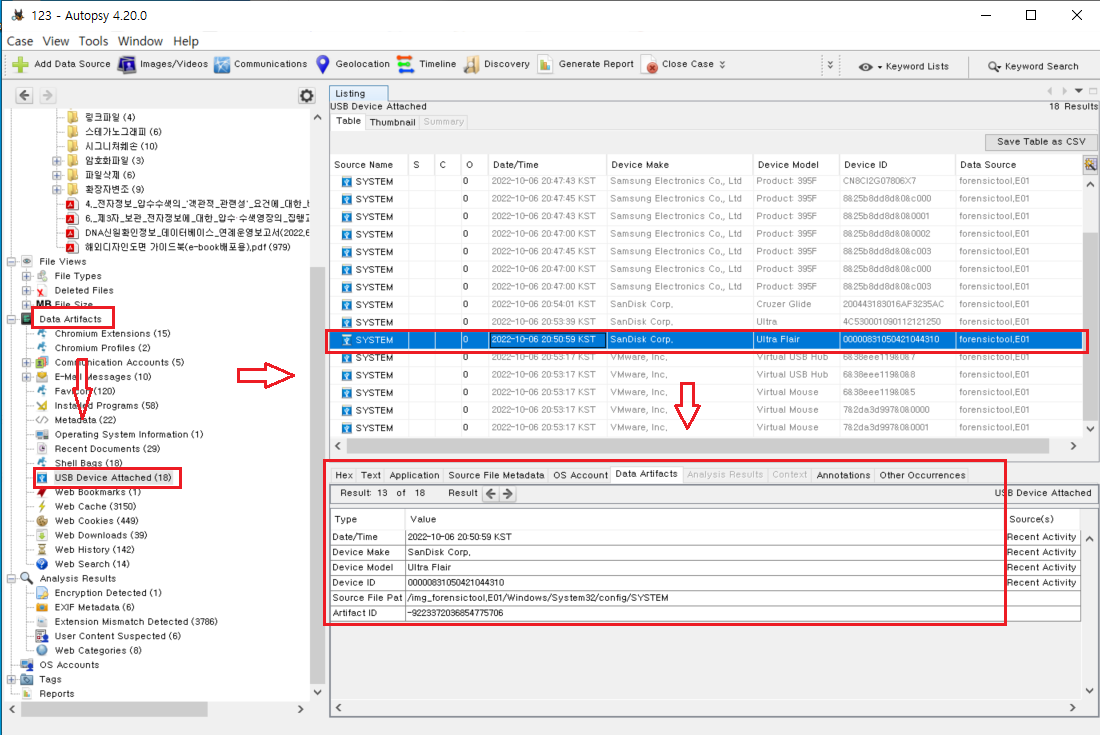Switch to the Annotations tab
Screen dimensions: 1100x735
point(843,475)
